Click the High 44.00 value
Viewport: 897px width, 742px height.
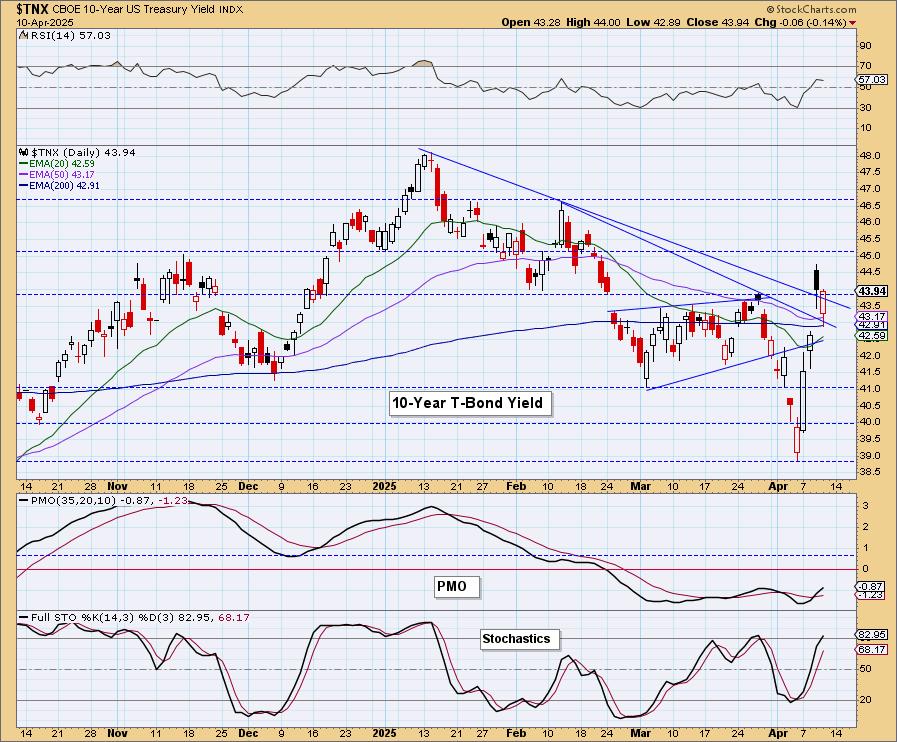[593, 22]
